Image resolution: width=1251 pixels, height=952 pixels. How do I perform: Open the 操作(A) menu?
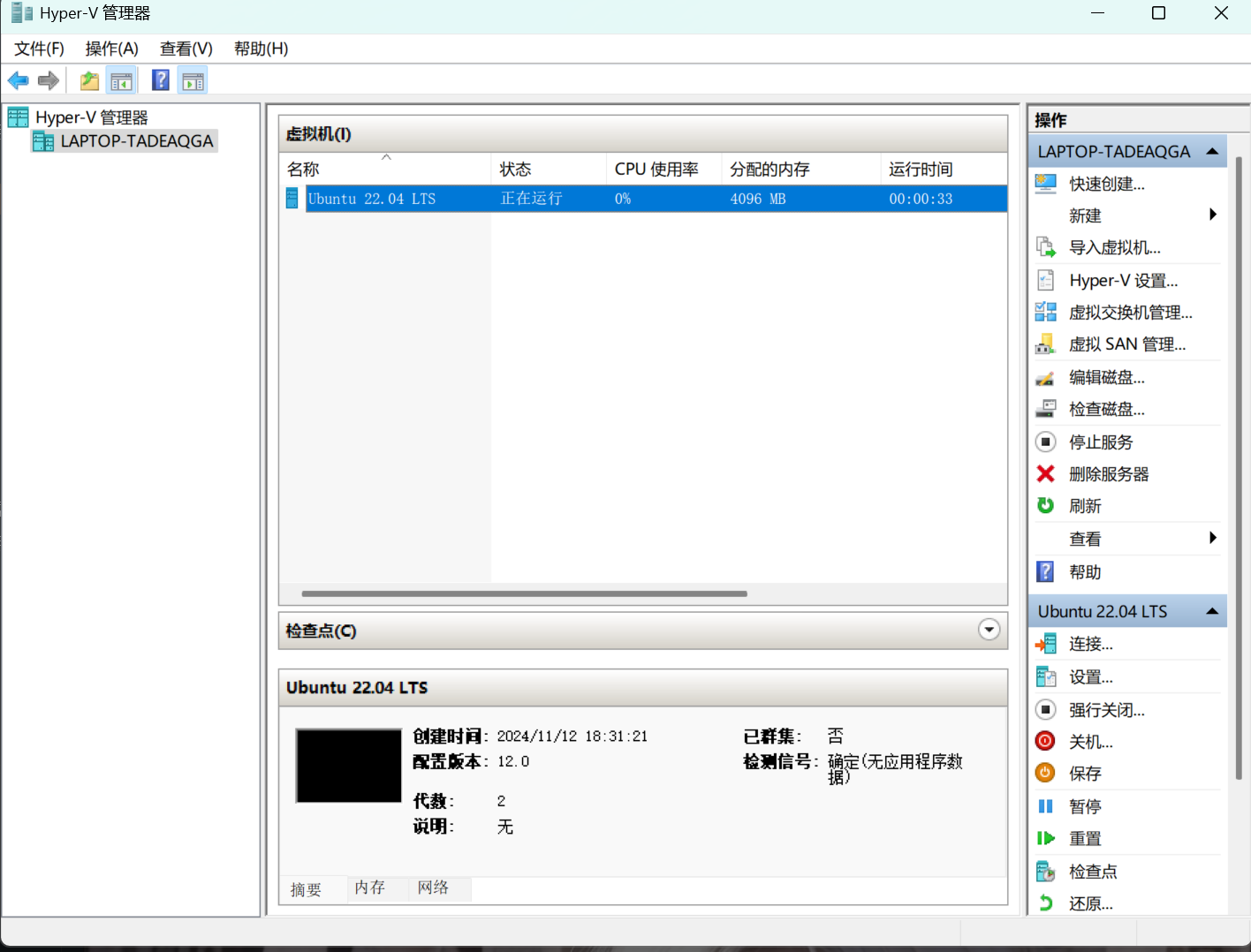pos(112,49)
